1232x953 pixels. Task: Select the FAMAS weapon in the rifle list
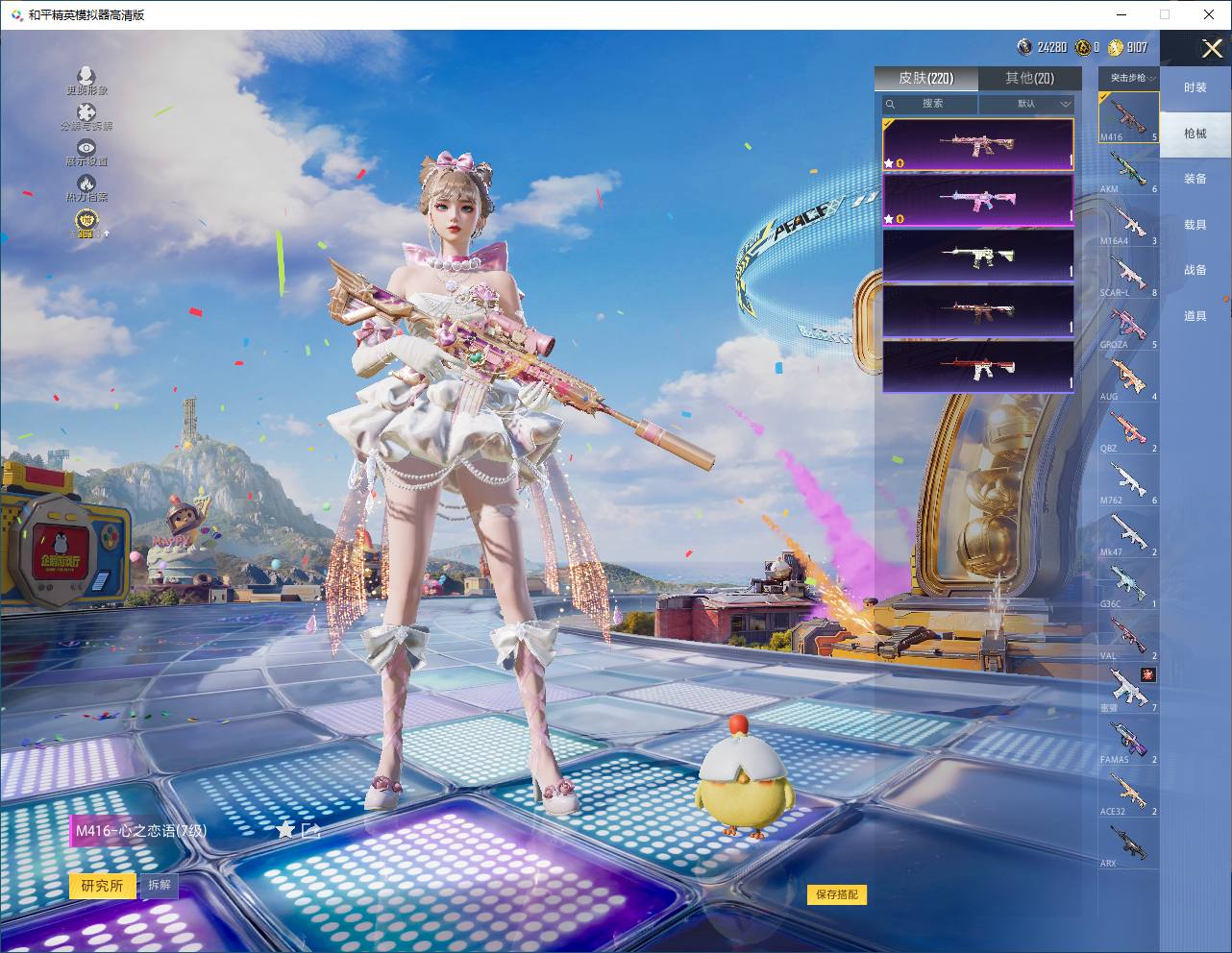1128,741
